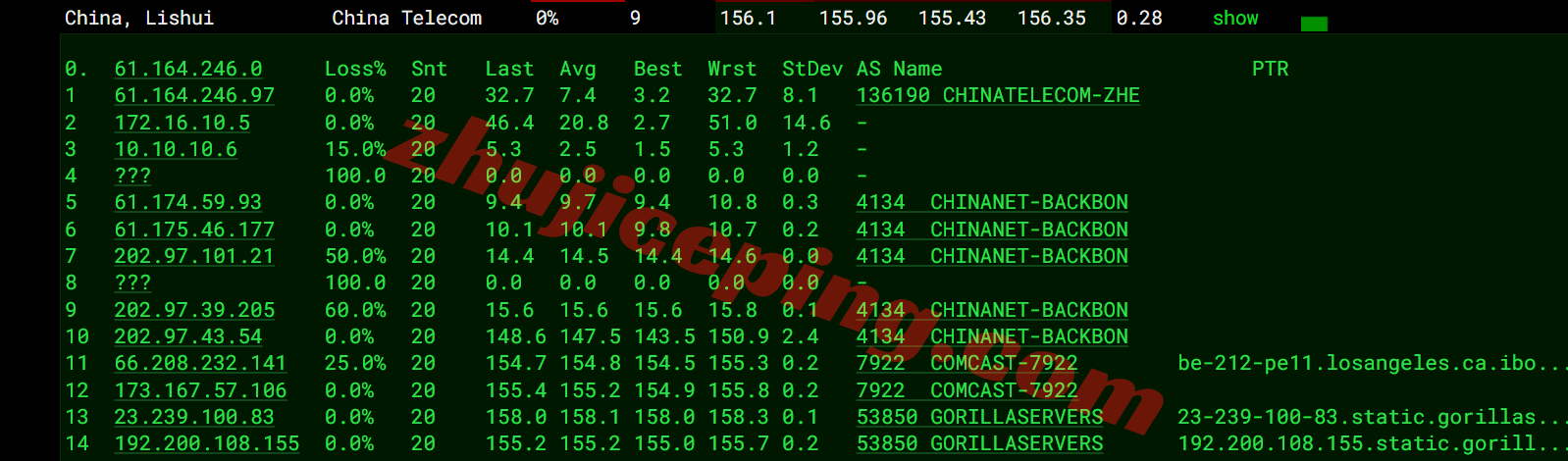Select the 156.1 latency value in summary row
The image size is (1568, 461).
[748, 18]
